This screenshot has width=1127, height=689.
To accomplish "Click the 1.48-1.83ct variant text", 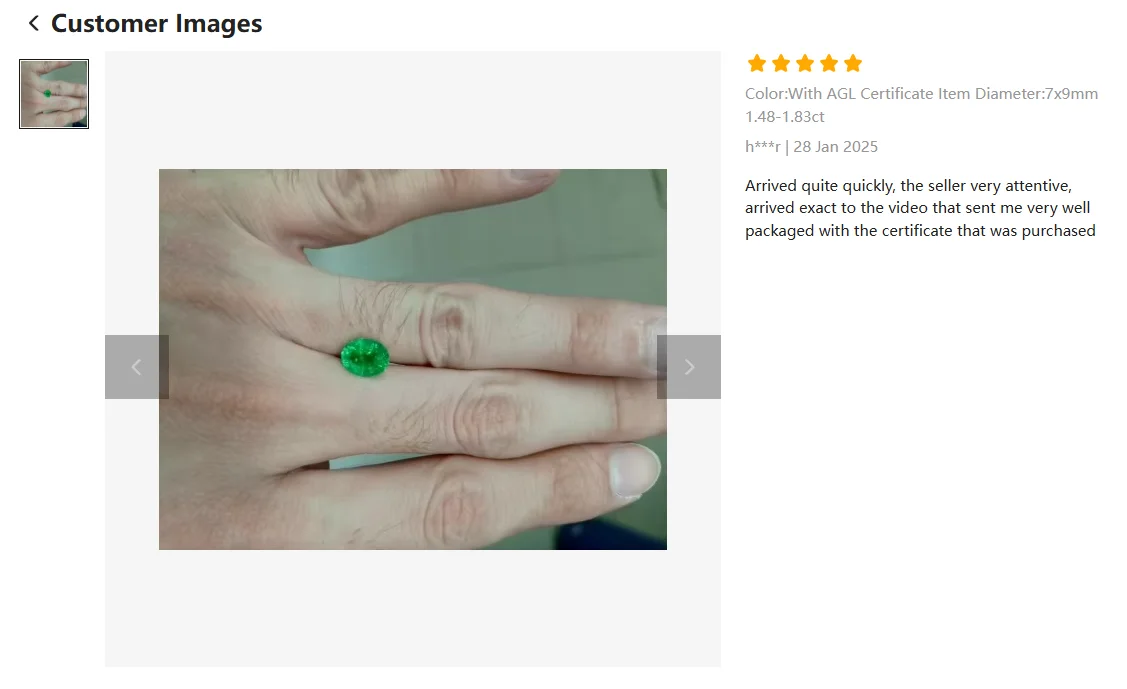I will pyautogui.click(x=785, y=116).
